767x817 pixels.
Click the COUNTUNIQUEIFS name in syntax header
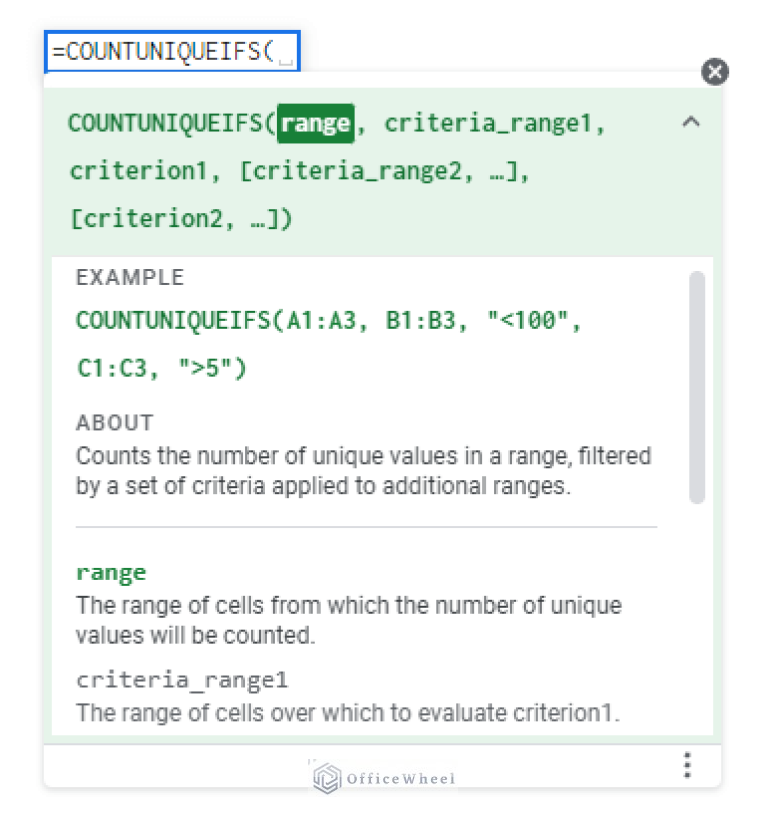coord(164,123)
